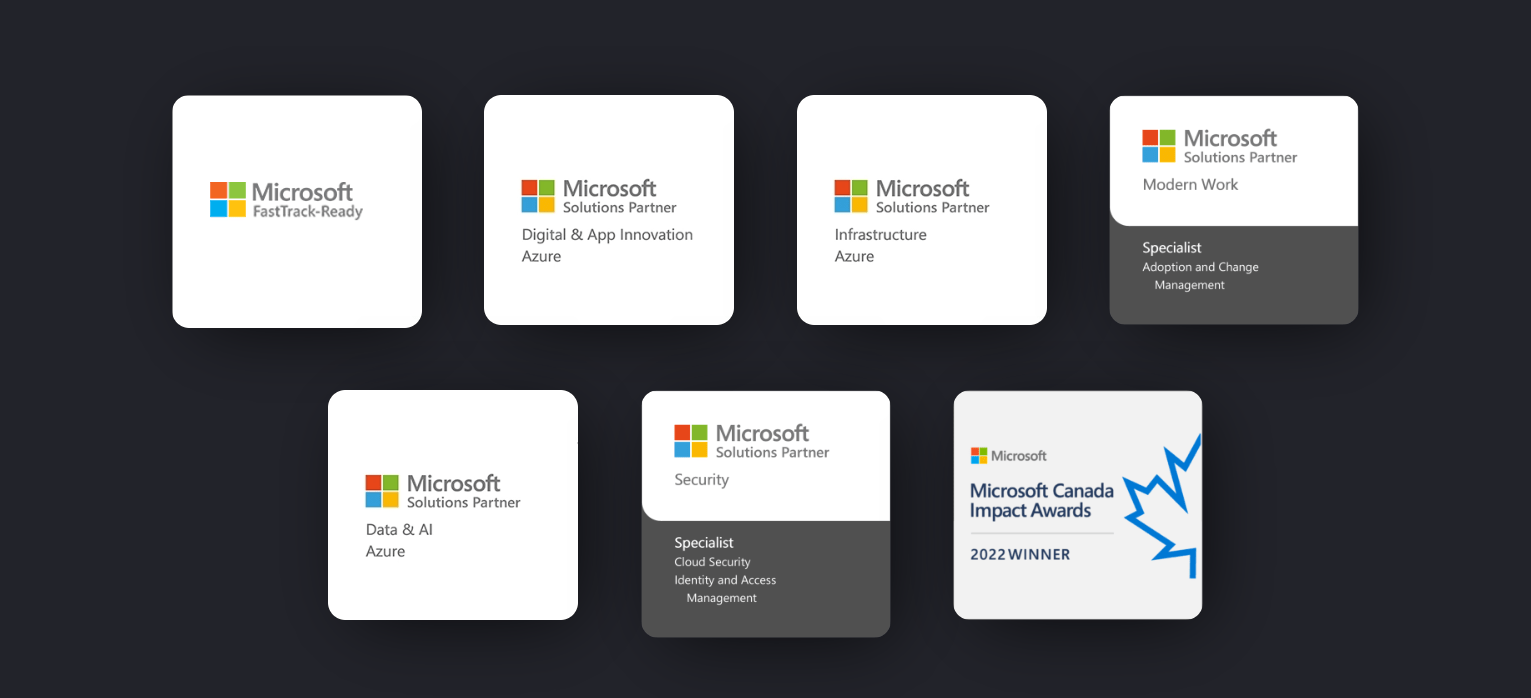Open Adoption and Change Management specialization
Screen dimensions: 1531x698
[1200, 276]
